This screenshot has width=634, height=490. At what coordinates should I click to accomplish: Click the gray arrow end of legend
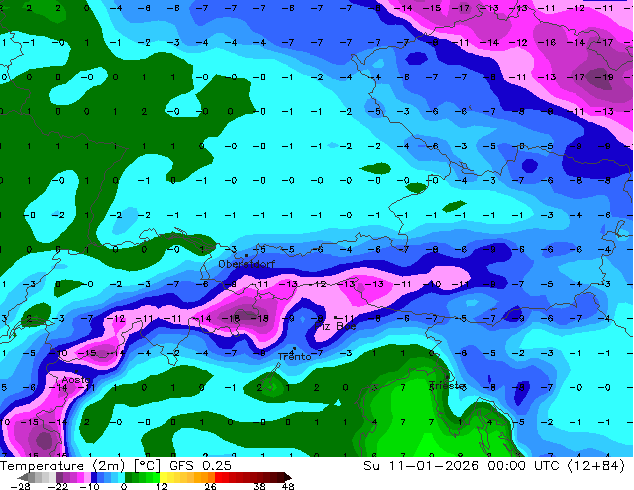pos(22,477)
